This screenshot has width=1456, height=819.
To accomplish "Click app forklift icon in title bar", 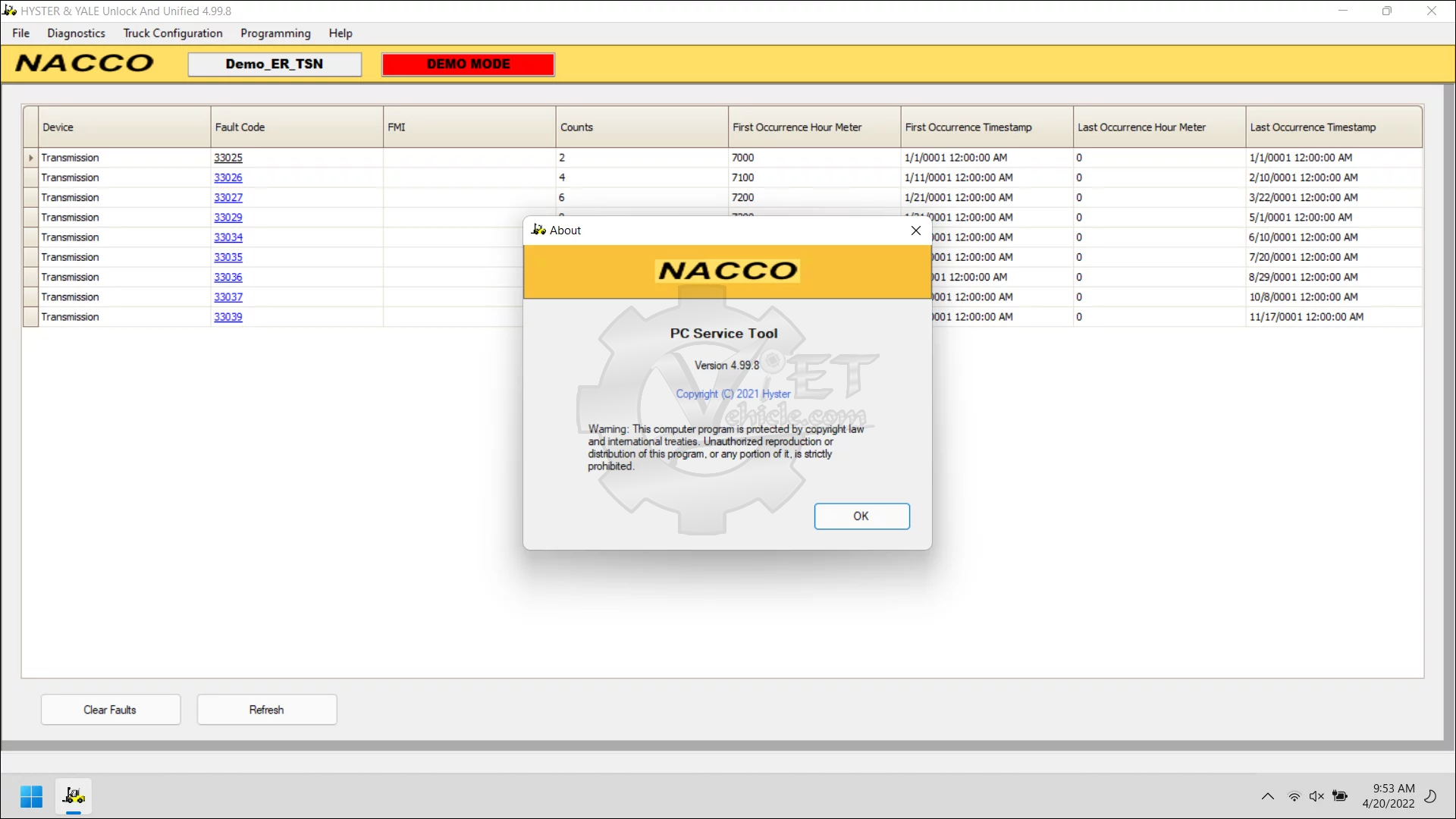I will (x=10, y=11).
